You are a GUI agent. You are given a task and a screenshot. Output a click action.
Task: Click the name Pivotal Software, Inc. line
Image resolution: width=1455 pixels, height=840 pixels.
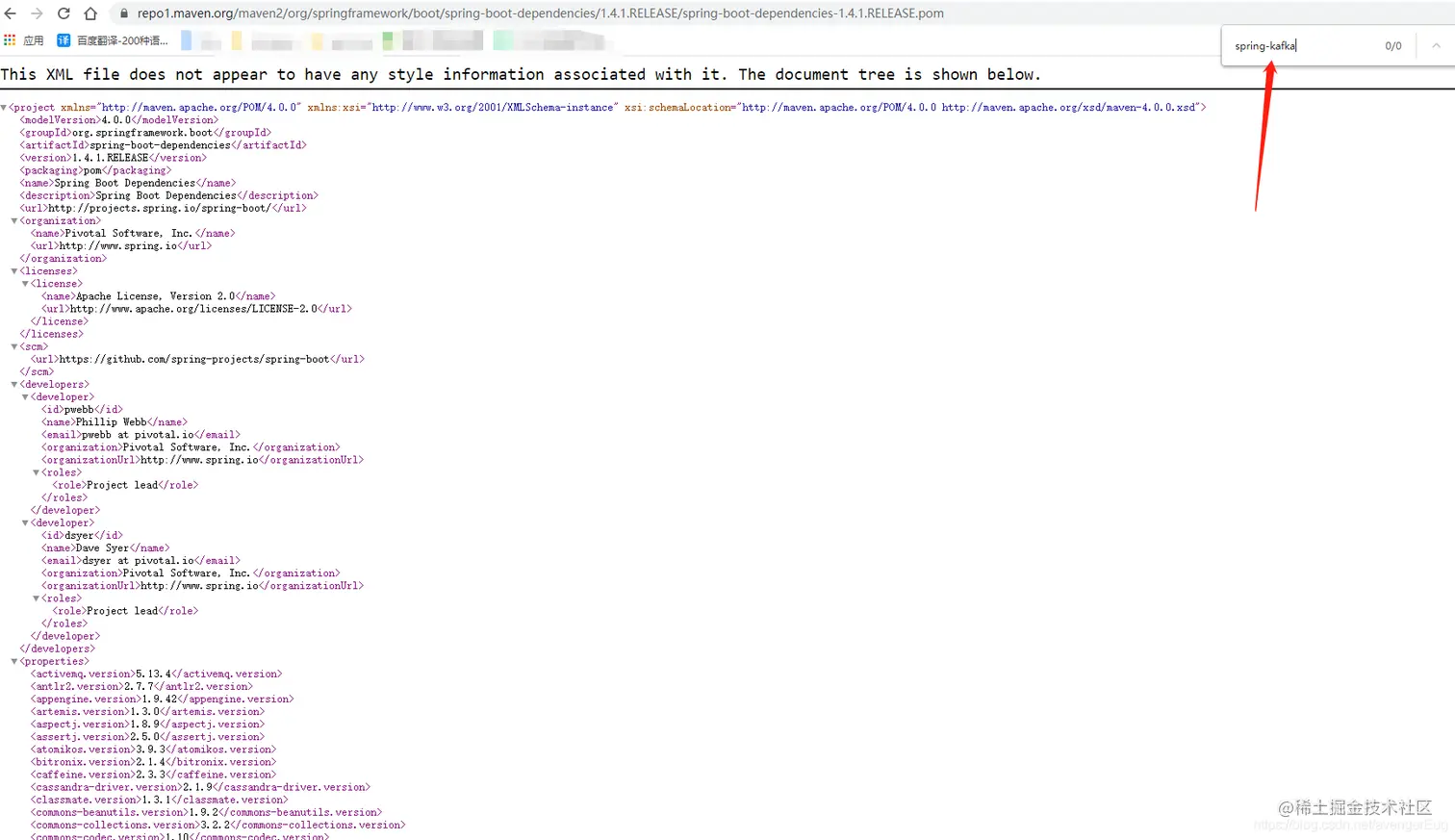pos(133,233)
